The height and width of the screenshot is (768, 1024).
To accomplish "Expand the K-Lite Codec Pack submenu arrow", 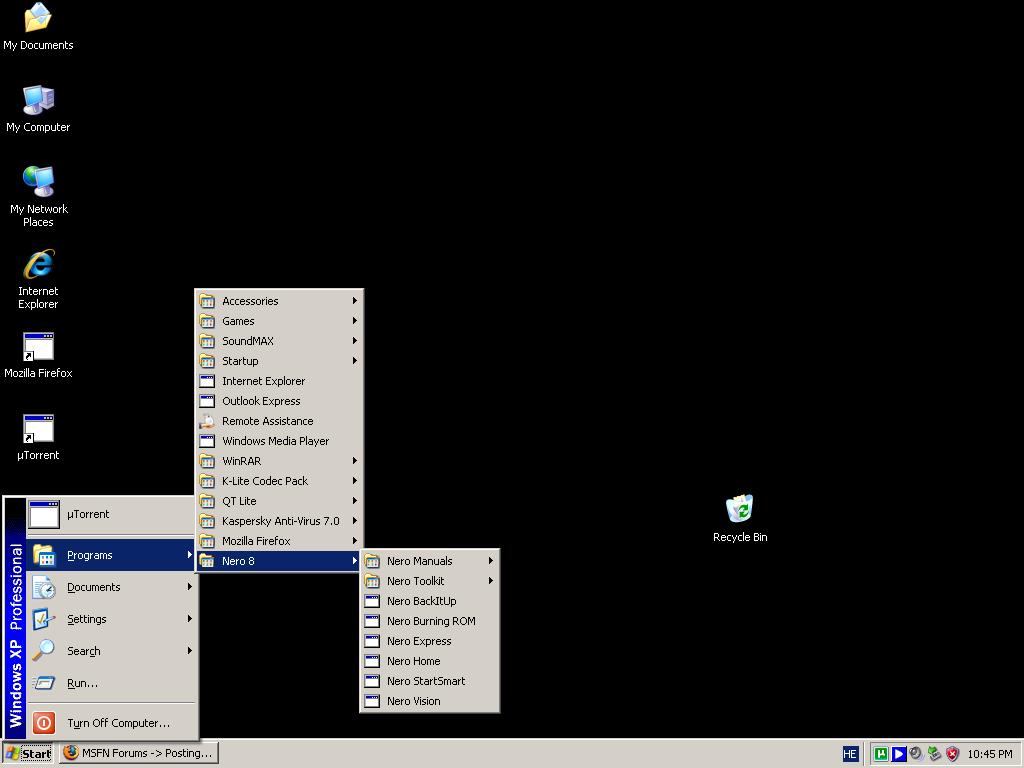I will coord(355,481).
